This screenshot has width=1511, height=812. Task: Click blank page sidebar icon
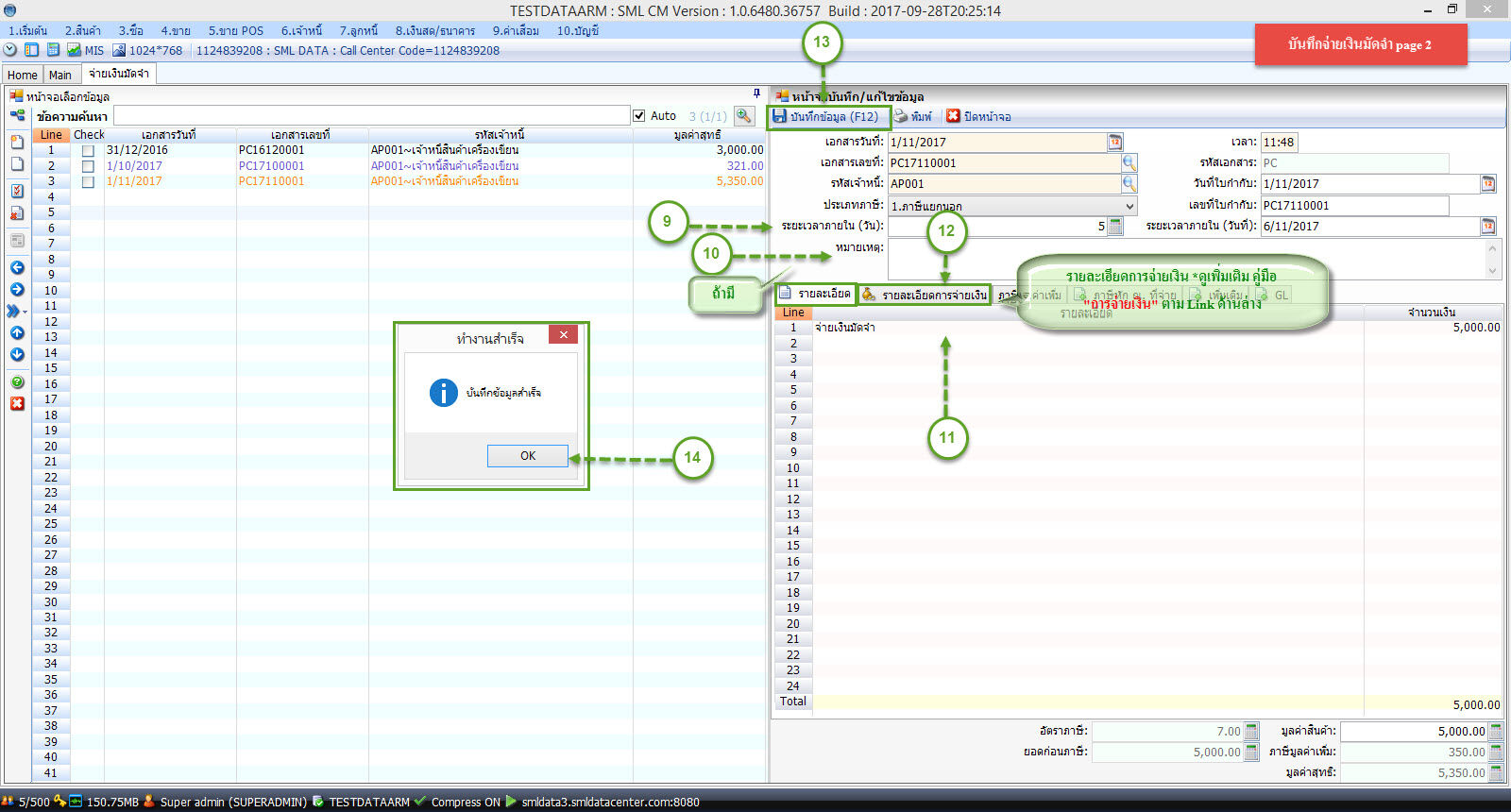click(x=17, y=164)
